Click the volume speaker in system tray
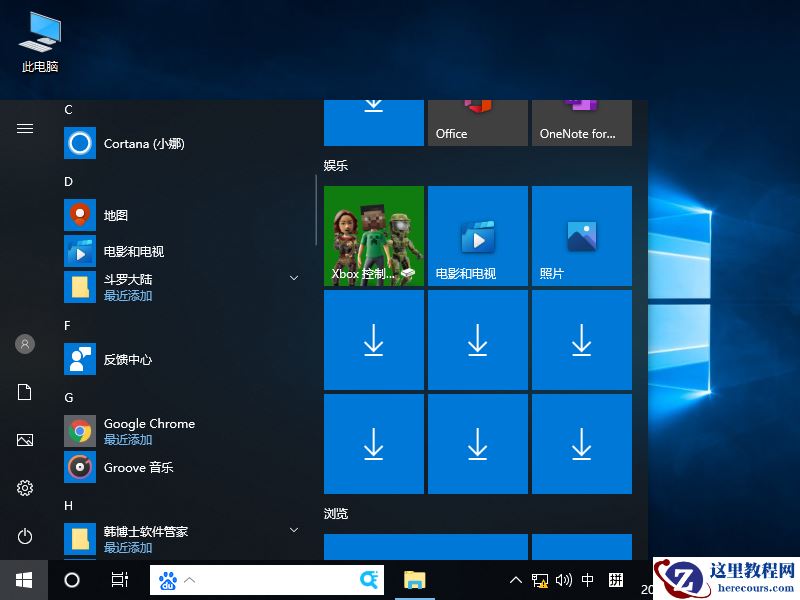The image size is (800, 600). (562, 580)
